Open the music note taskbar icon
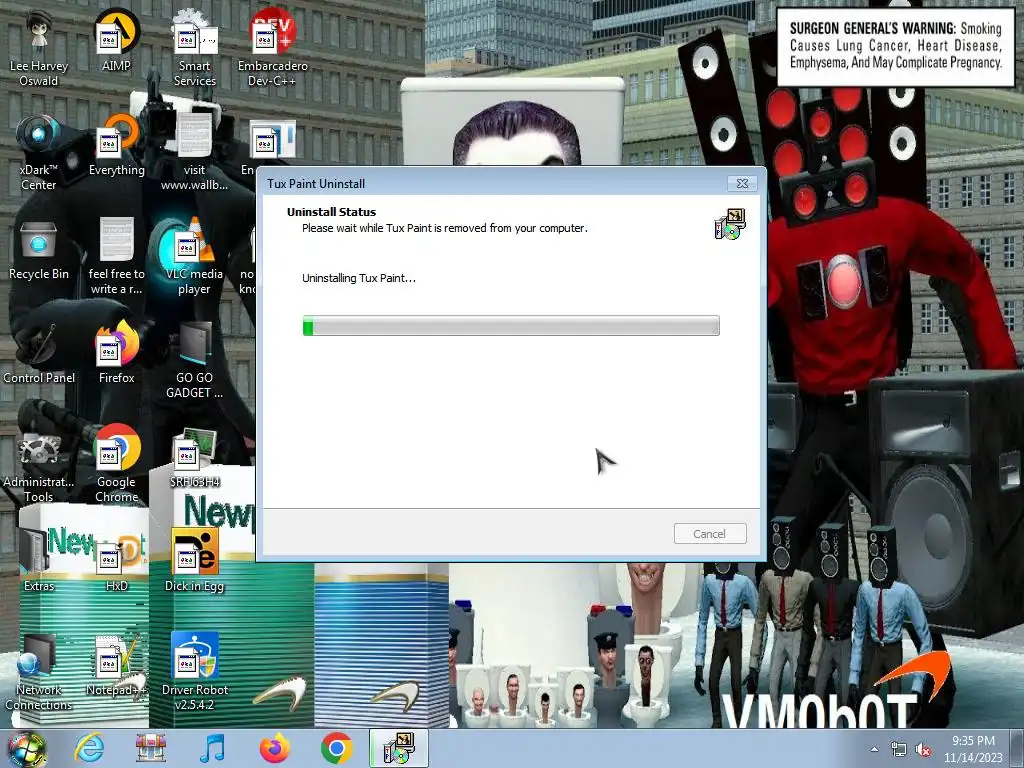Viewport: 1024px width, 768px height. [212, 748]
